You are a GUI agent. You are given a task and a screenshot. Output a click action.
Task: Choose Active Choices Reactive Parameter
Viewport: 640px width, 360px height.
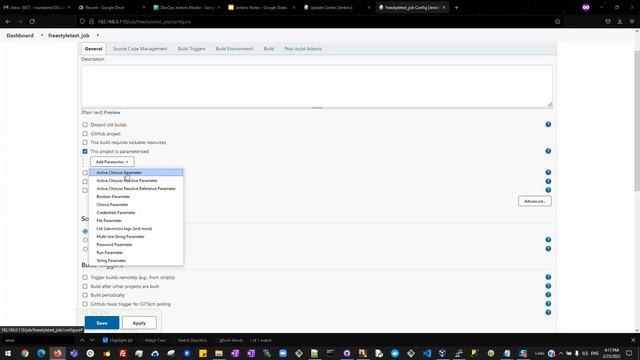click(x=136, y=180)
